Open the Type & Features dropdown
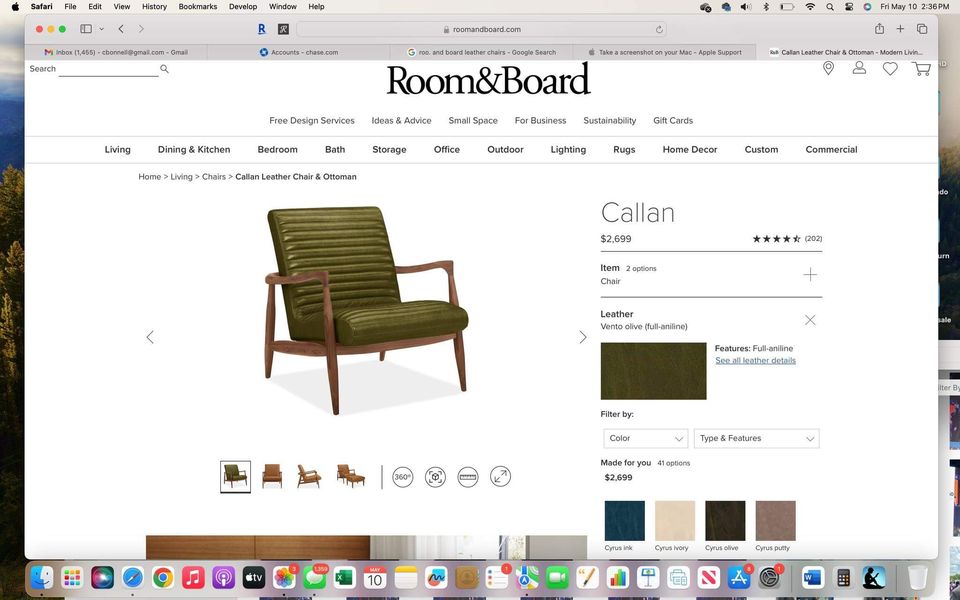 [x=756, y=438]
